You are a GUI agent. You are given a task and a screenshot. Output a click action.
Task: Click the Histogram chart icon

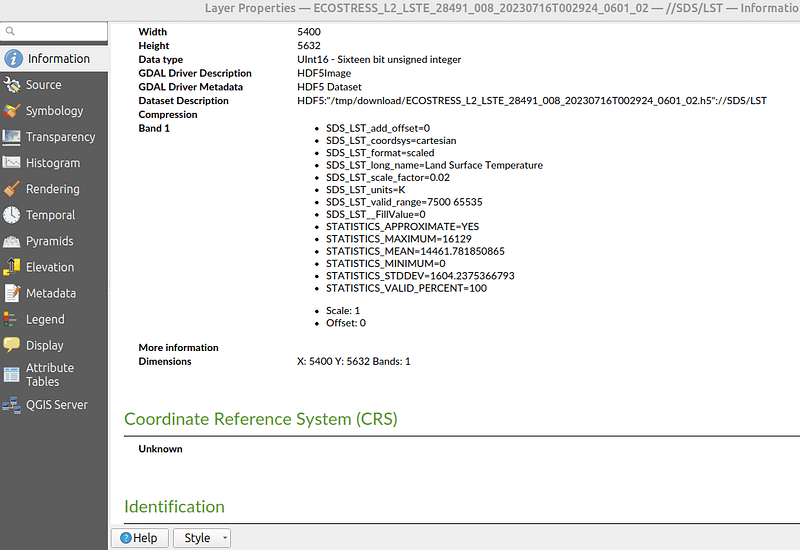pos(11,163)
